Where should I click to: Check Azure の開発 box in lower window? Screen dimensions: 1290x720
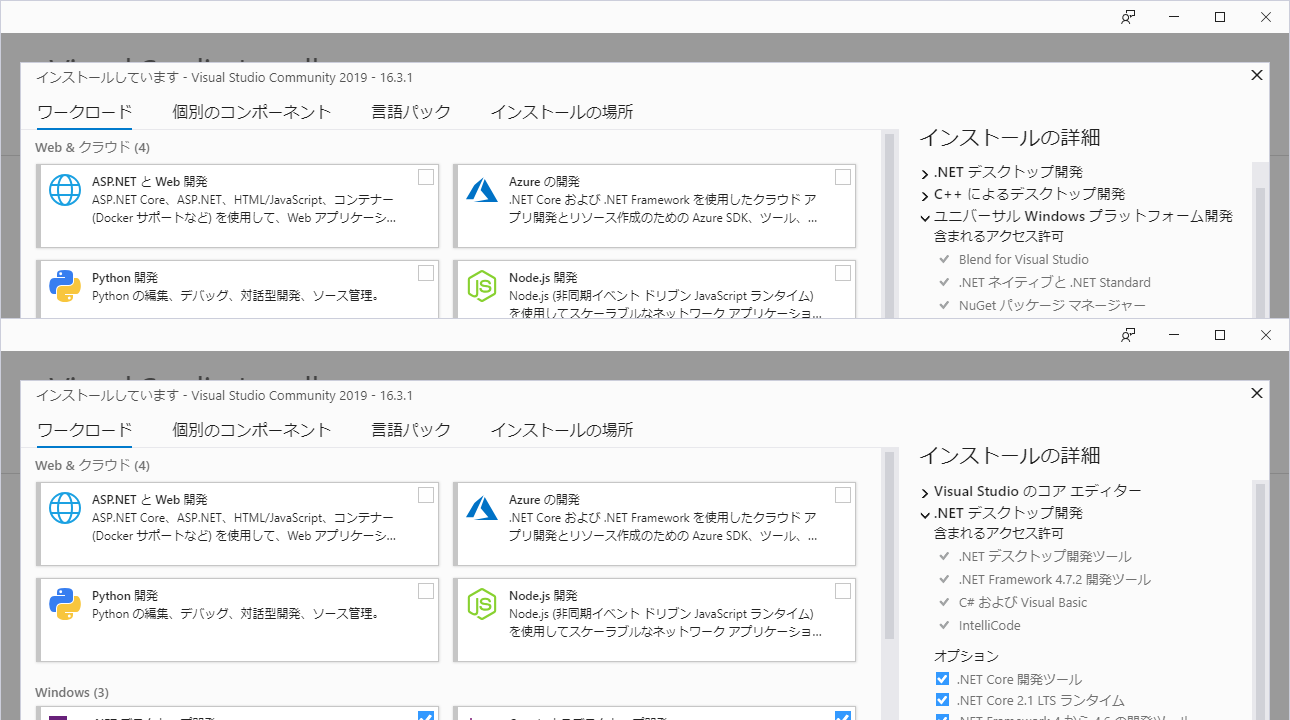[843, 495]
